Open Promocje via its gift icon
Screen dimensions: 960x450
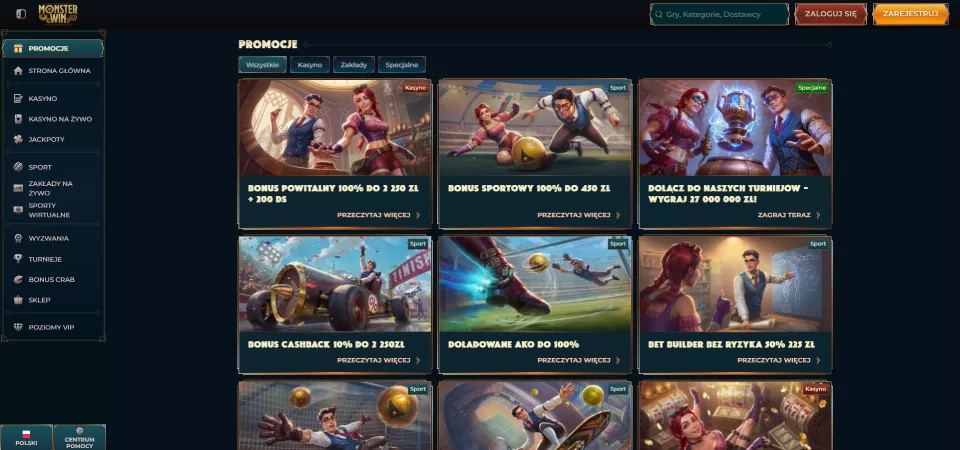18,48
